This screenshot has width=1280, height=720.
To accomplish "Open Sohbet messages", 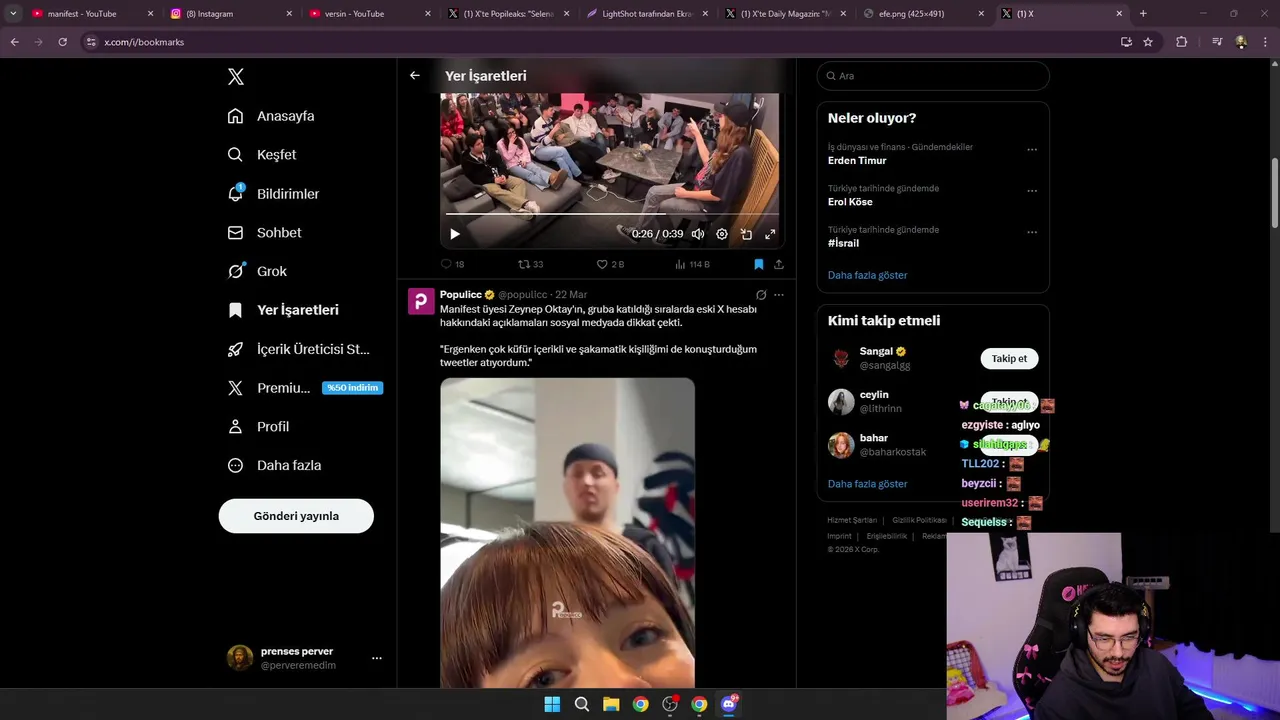I will tap(264, 232).
